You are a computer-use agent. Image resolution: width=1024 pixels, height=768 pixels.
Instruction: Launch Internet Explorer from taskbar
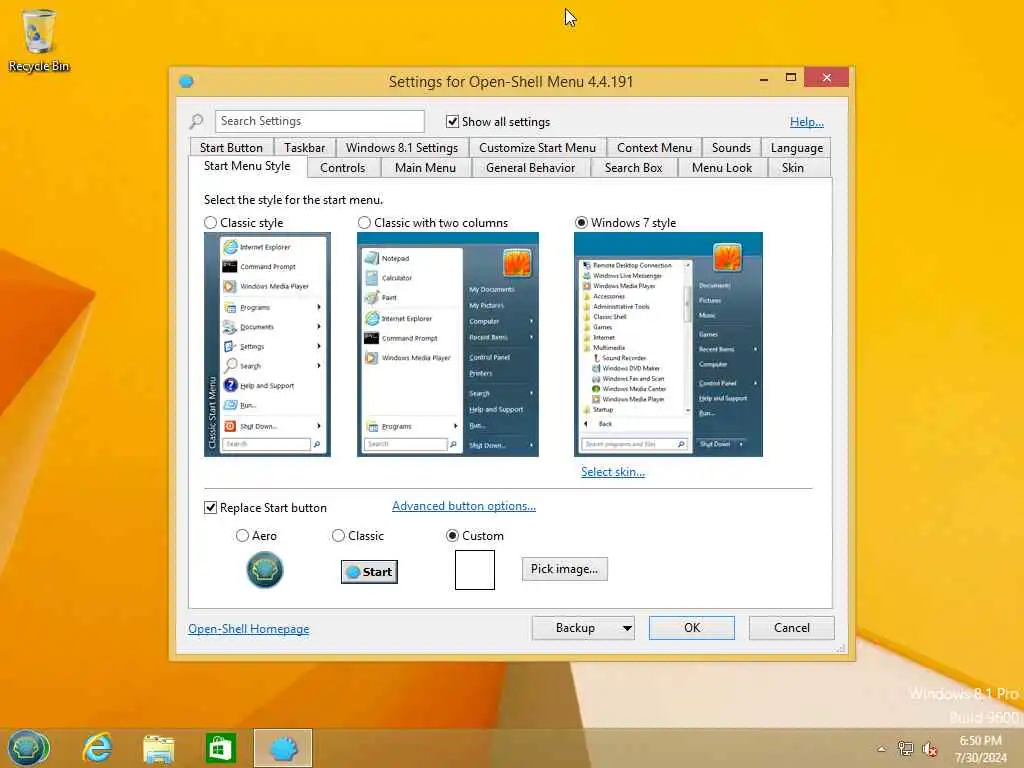click(x=97, y=748)
